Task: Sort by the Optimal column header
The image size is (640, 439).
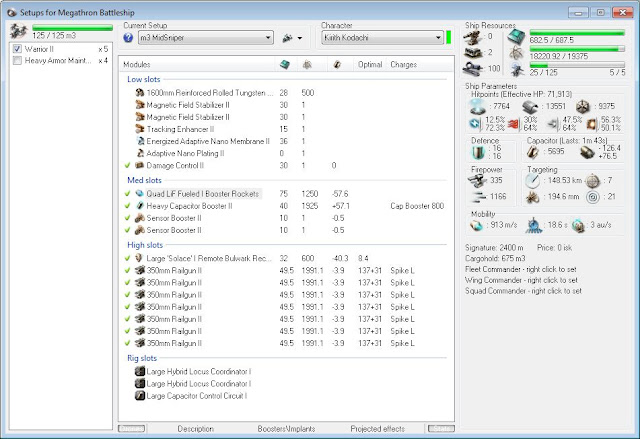Action: pyautogui.click(x=370, y=64)
